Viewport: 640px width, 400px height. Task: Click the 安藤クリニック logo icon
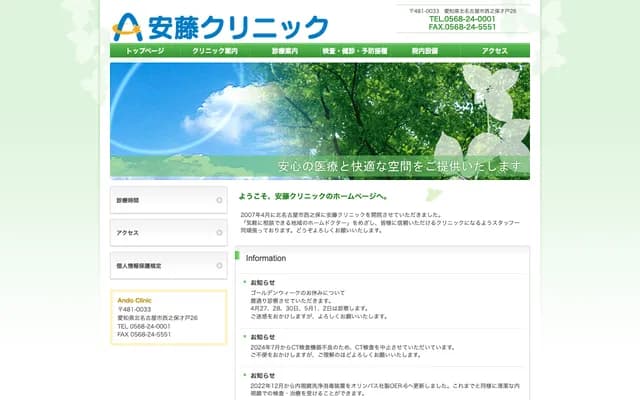127,25
